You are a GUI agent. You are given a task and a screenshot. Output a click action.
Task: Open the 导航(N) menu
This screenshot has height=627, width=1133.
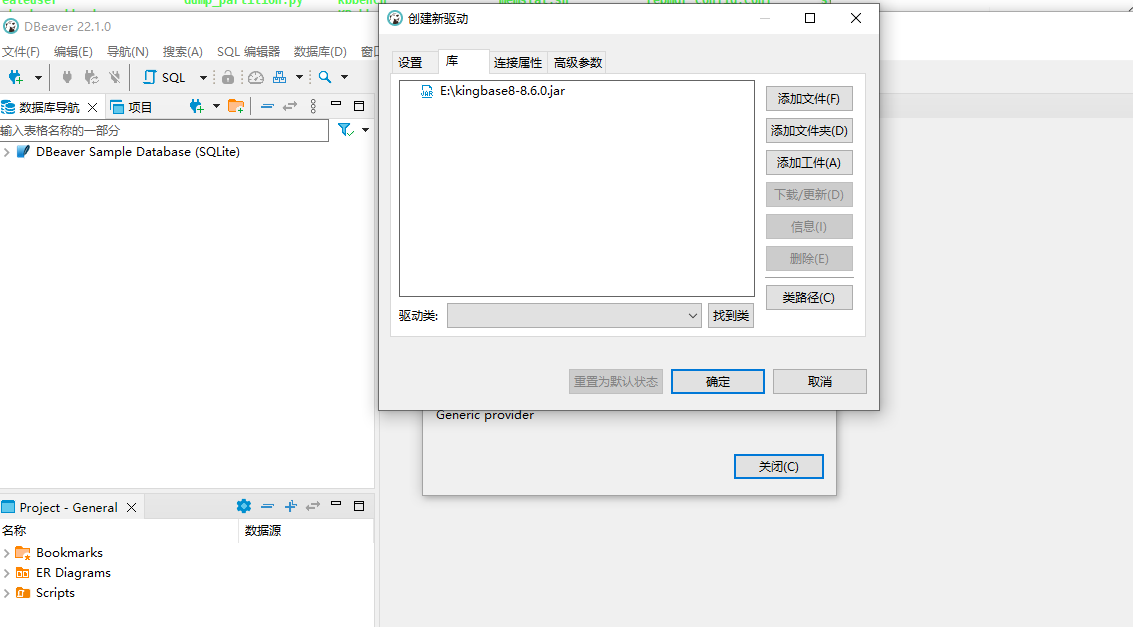click(128, 52)
